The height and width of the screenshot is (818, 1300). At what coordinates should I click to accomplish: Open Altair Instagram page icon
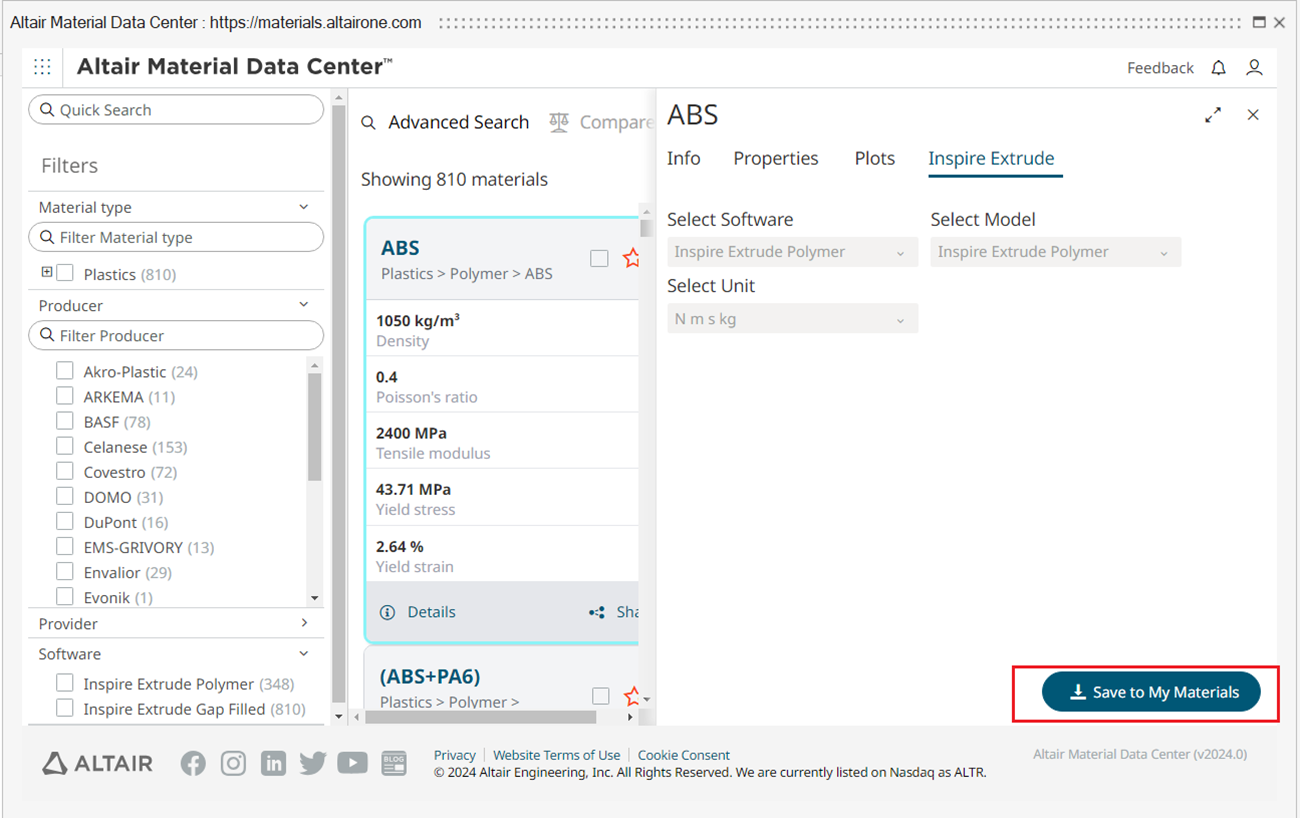click(x=233, y=763)
